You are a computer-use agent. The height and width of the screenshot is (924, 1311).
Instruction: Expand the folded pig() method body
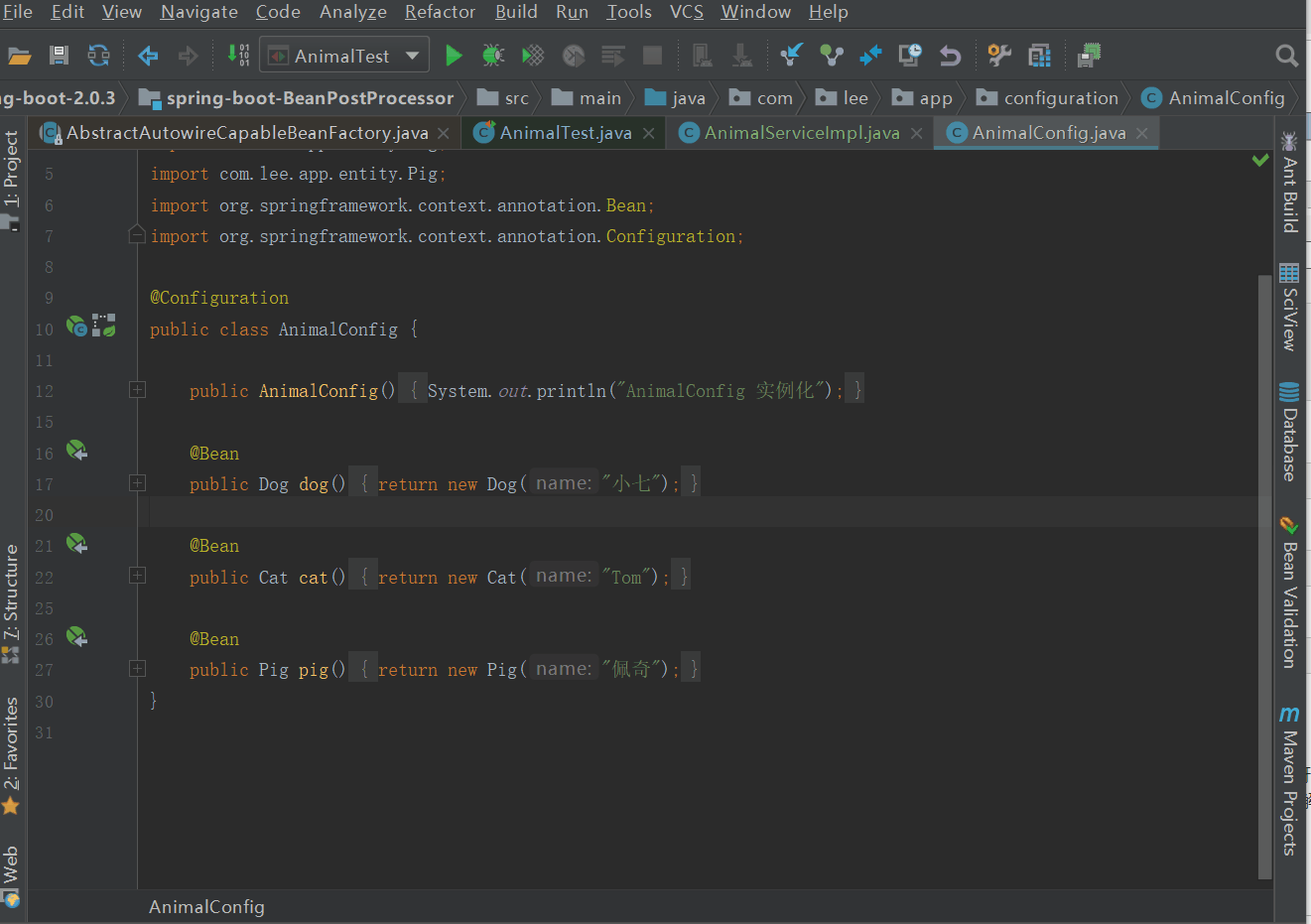tap(138, 669)
